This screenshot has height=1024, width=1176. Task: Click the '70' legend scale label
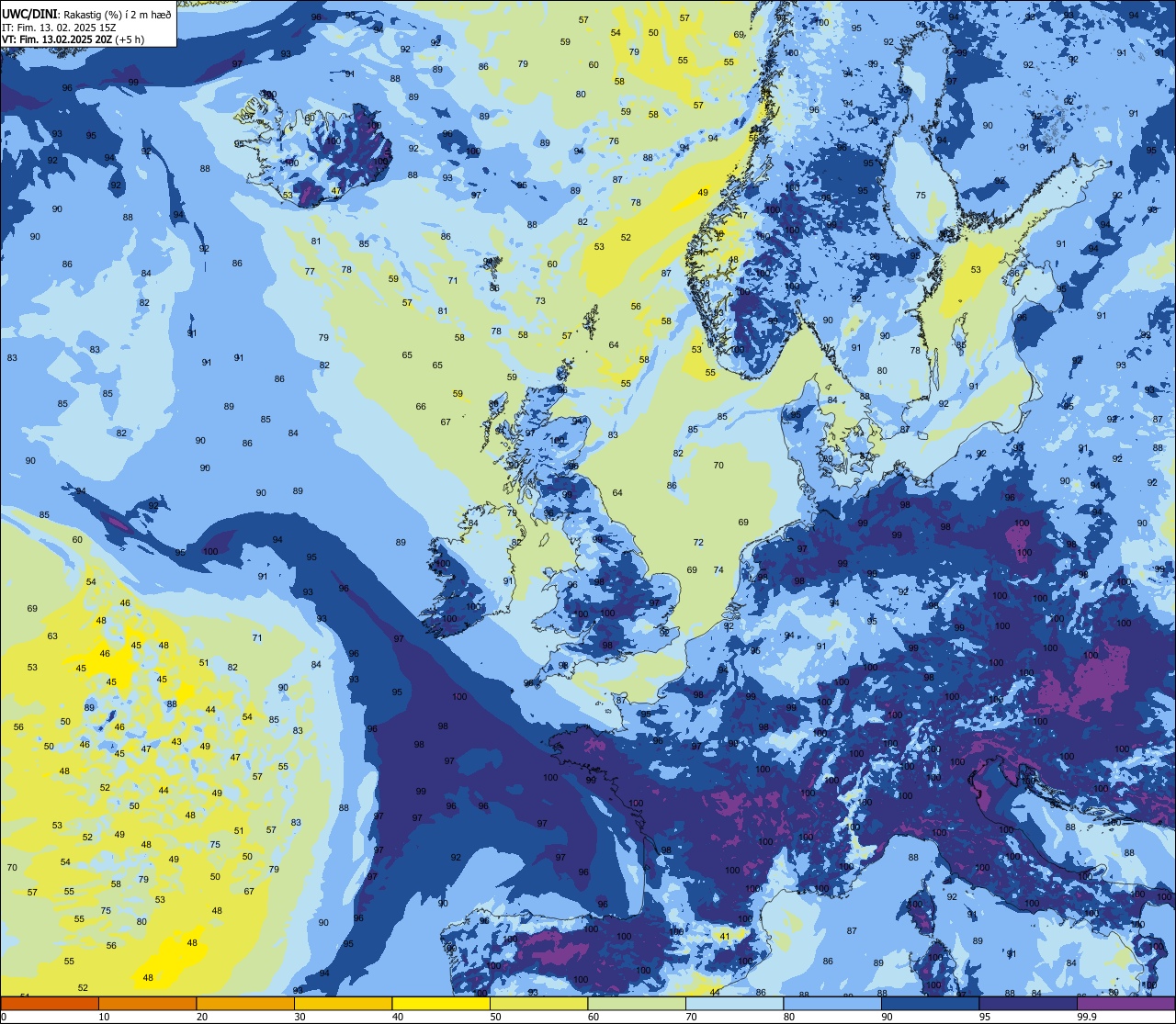click(x=691, y=1017)
